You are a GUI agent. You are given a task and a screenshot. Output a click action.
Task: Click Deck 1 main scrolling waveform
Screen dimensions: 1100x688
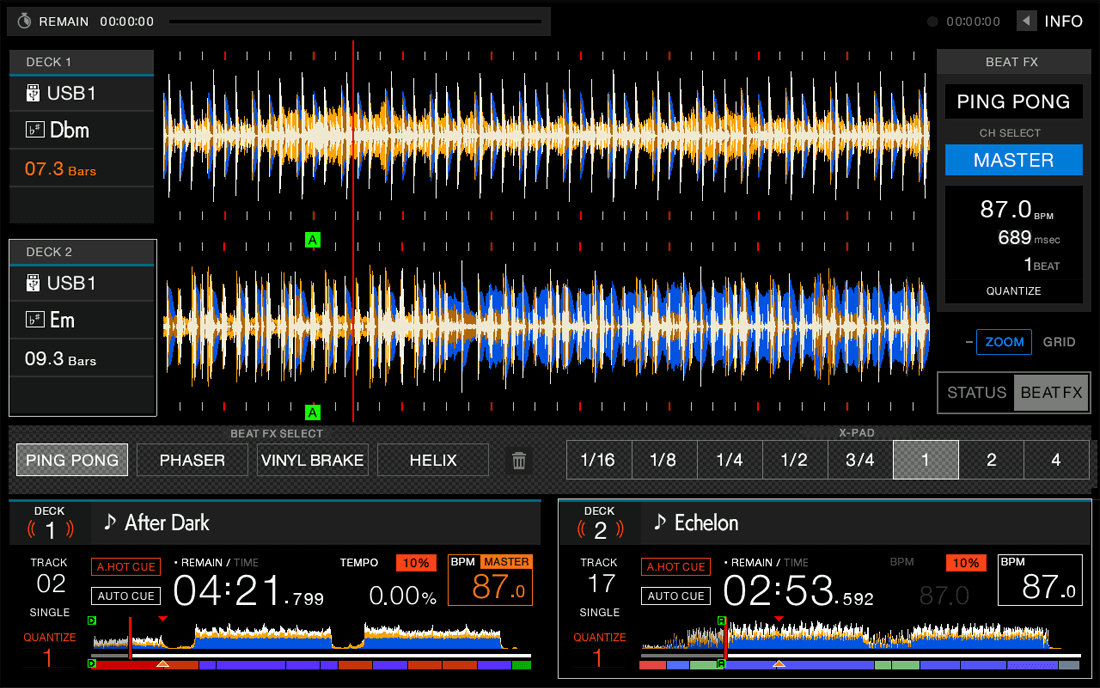point(546,136)
